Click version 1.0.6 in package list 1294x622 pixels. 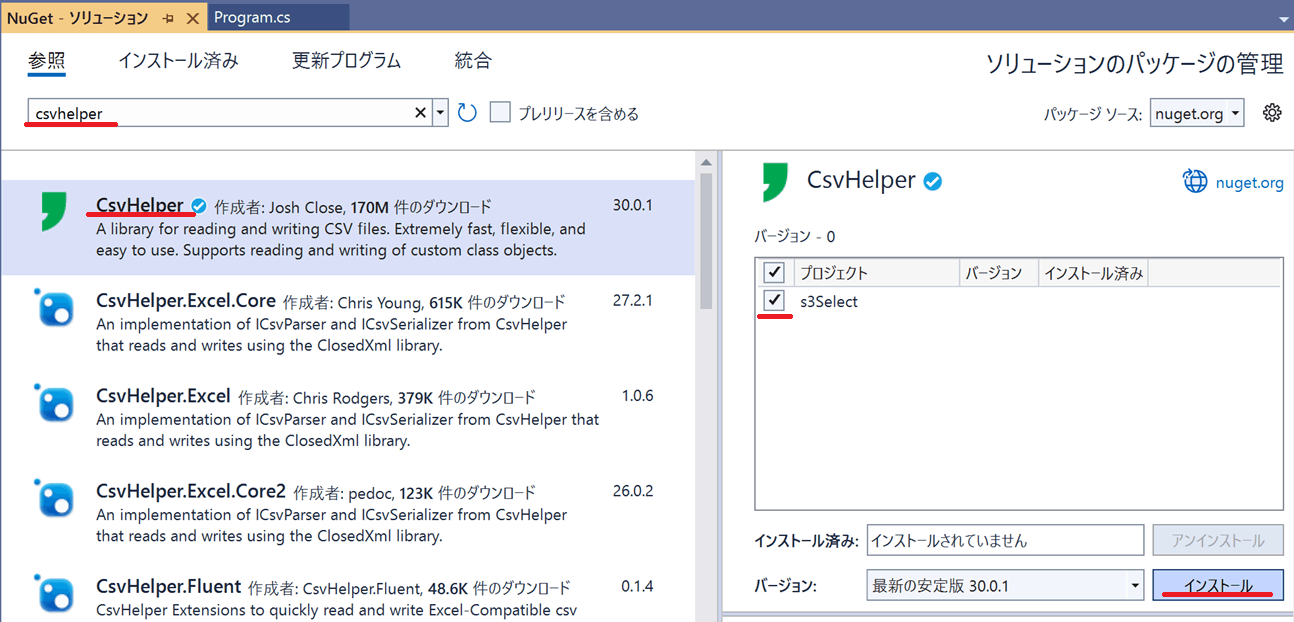[637, 395]
